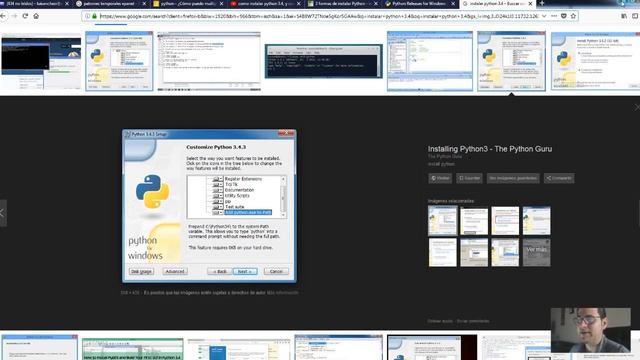Click the Guardar button

point(469,178)
